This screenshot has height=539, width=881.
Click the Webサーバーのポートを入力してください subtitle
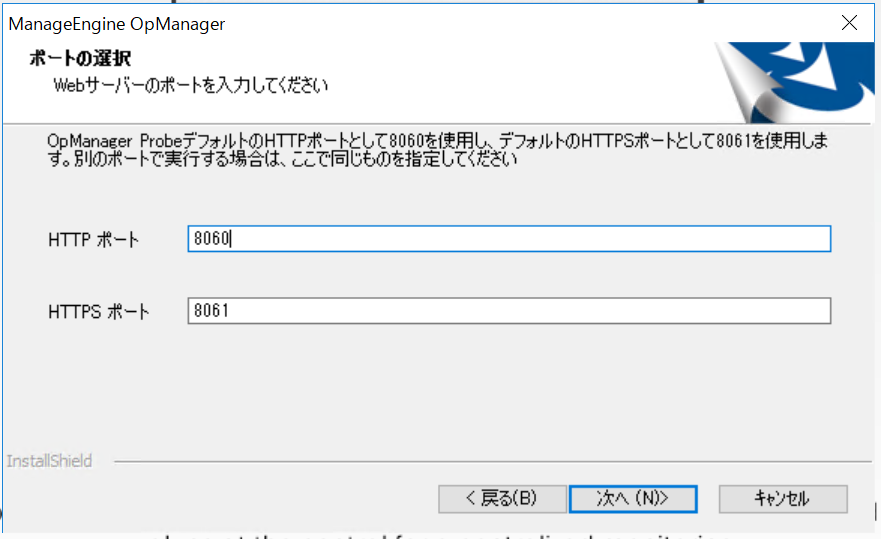click(x=190, y=85)
